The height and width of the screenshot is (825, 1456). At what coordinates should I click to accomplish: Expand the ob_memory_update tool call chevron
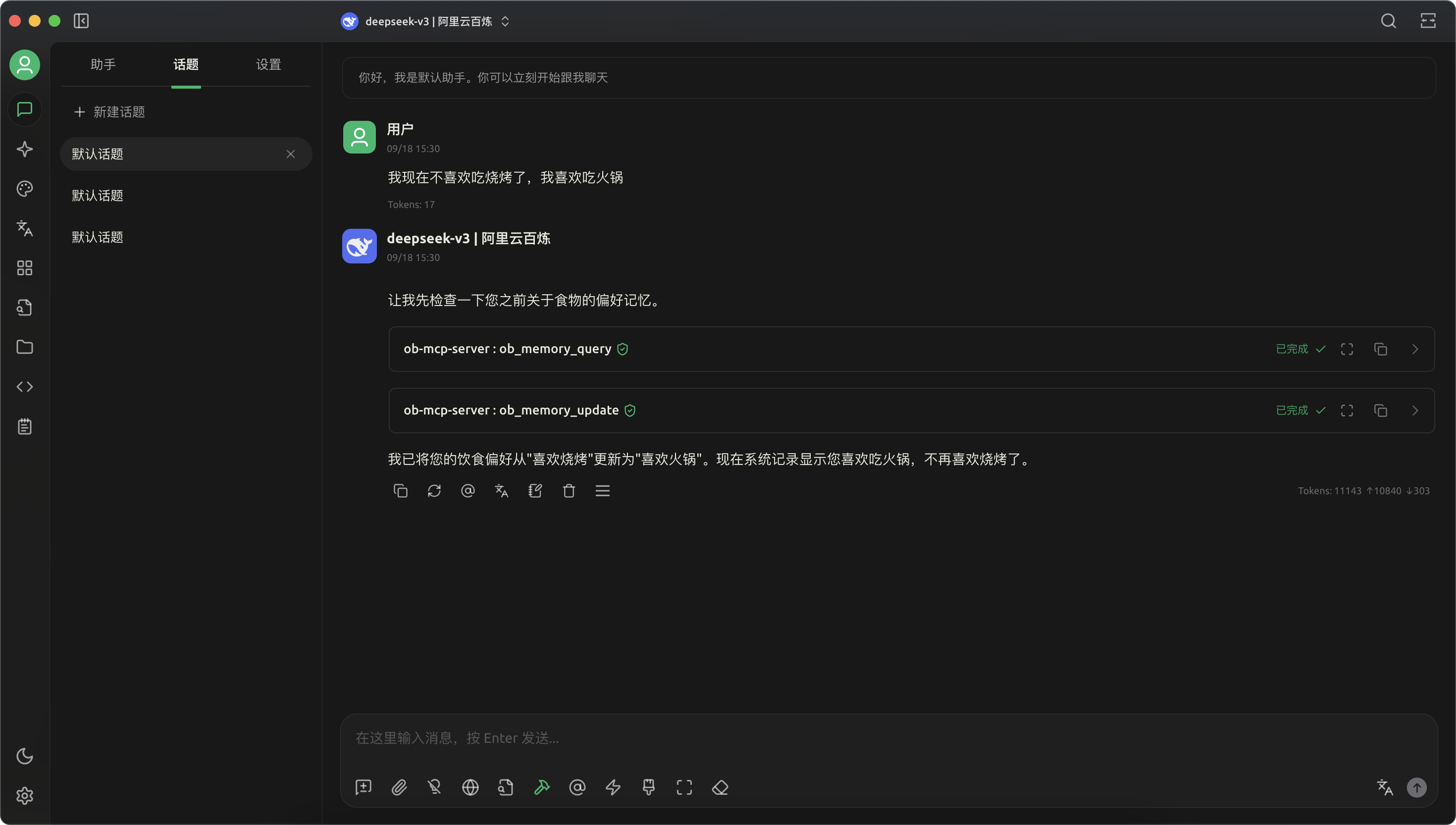(1415, 411)
